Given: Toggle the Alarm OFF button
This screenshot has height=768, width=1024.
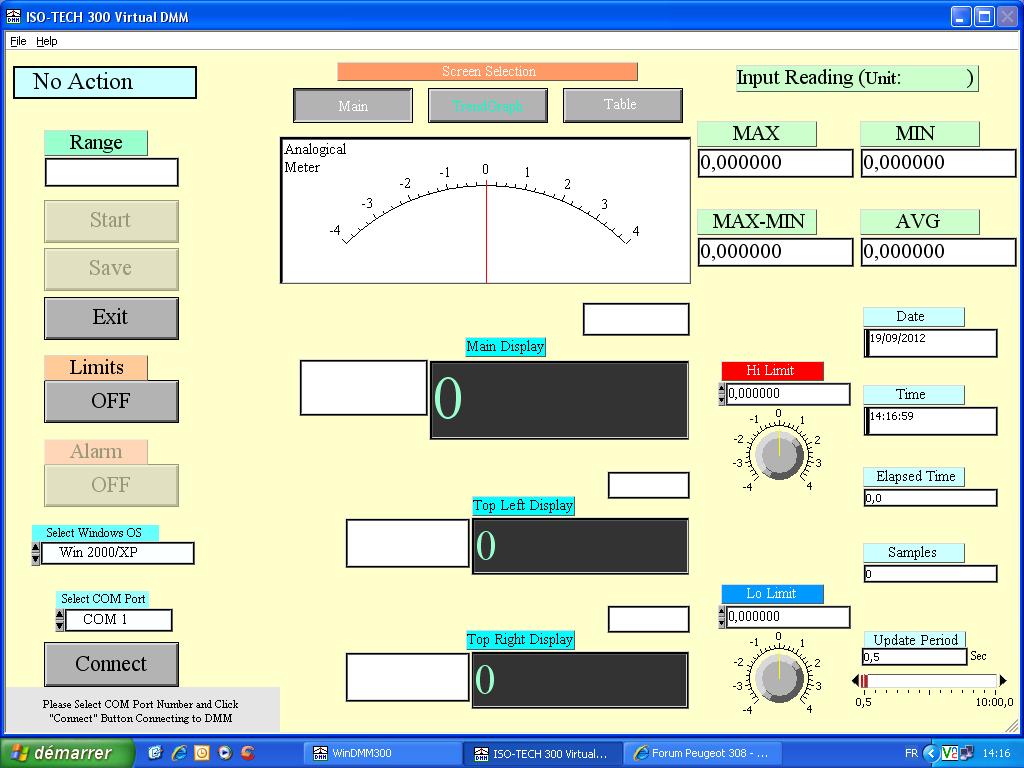Looking at the screenshot, I should pyautogui.click(x=111, y=485).
